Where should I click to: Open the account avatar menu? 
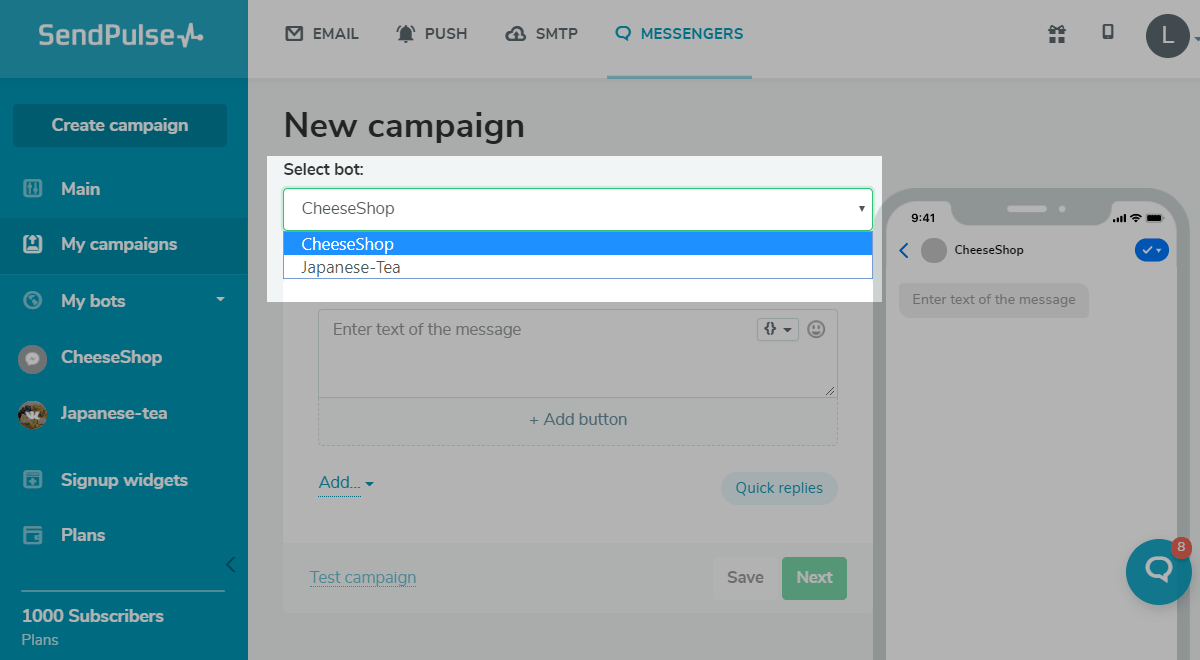[1168, 36]
